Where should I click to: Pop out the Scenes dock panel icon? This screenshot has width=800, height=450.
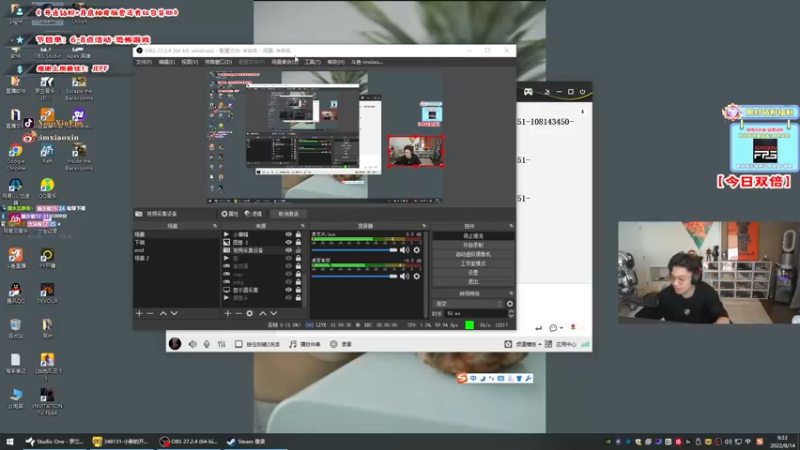click(215, 226)
